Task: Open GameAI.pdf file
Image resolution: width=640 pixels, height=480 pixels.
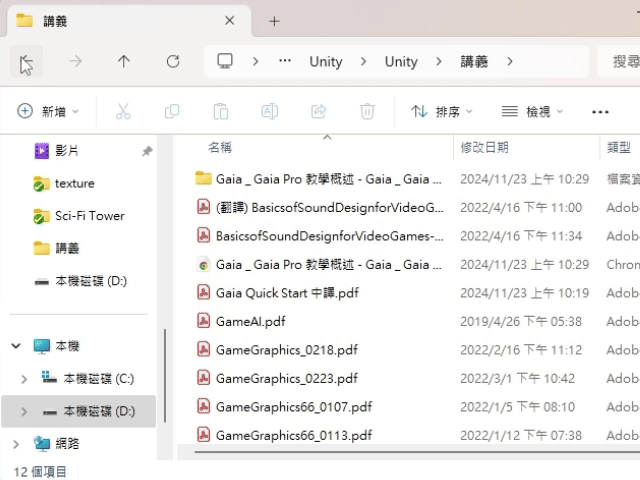Action: pyautogui.click(x=250, y=322)
